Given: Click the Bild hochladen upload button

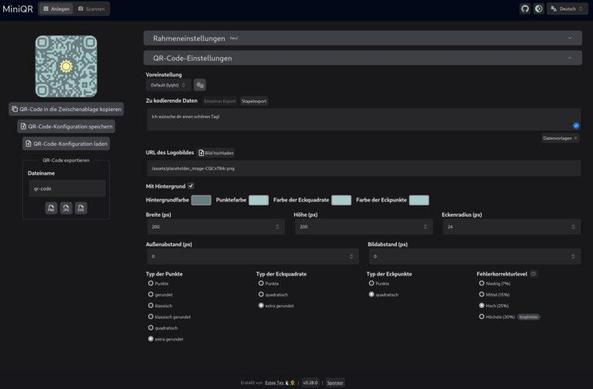Looking at the screenshot, I should point(216,153).
